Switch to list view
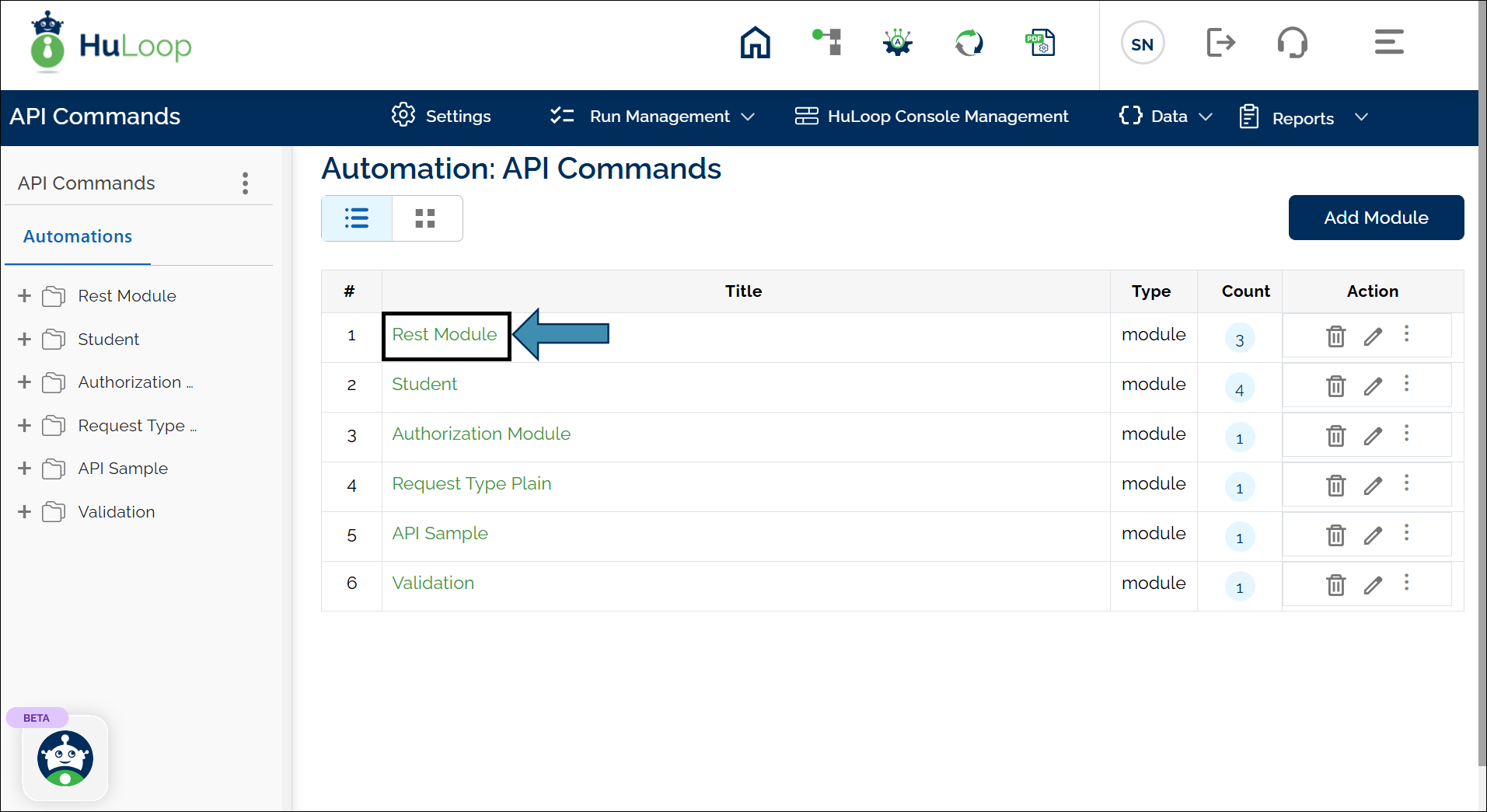 357,218
